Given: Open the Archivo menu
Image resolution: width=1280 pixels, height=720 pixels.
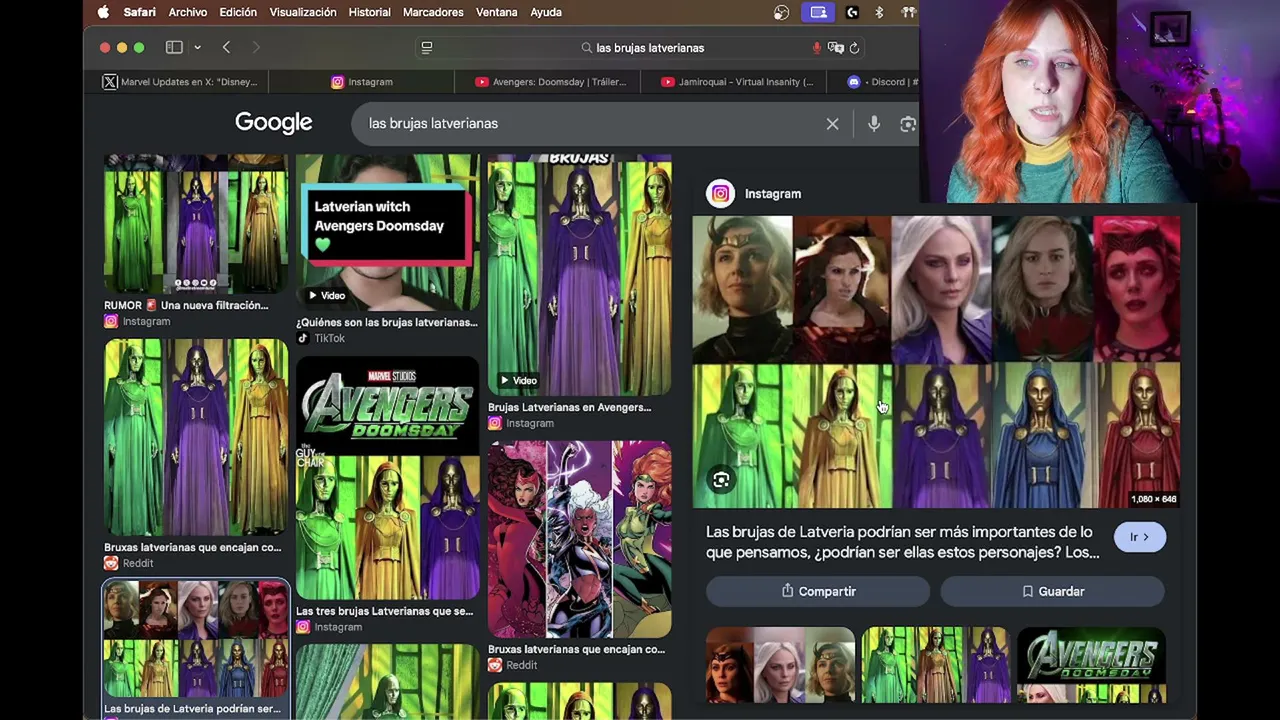Looking at the screenshot, I should pos(188,12).
